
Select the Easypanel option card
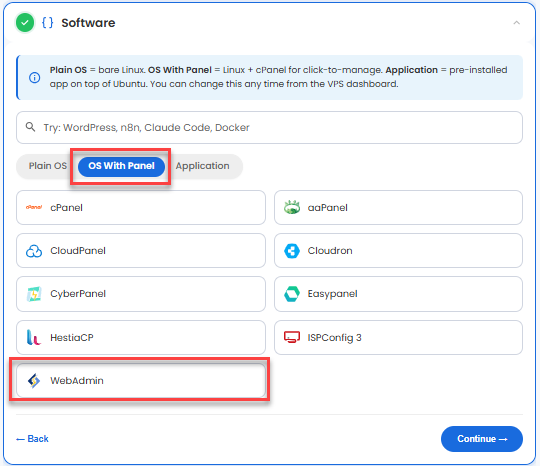[398, 294]
